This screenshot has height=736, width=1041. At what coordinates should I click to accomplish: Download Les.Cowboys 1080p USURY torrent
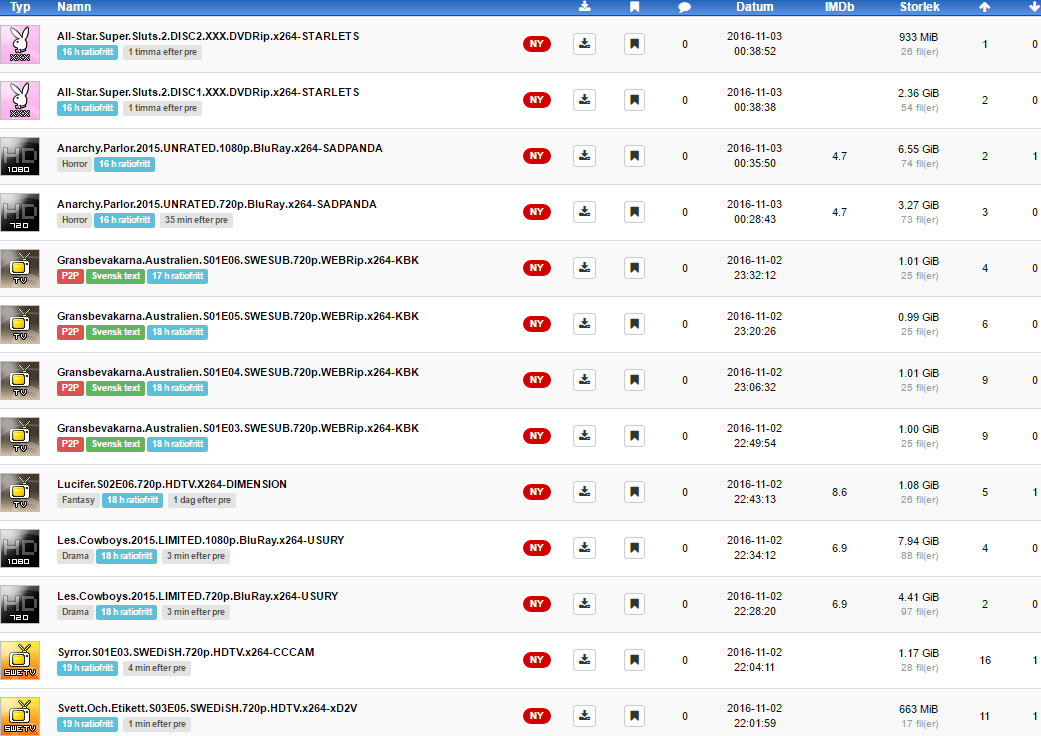[x=584, y=548]
